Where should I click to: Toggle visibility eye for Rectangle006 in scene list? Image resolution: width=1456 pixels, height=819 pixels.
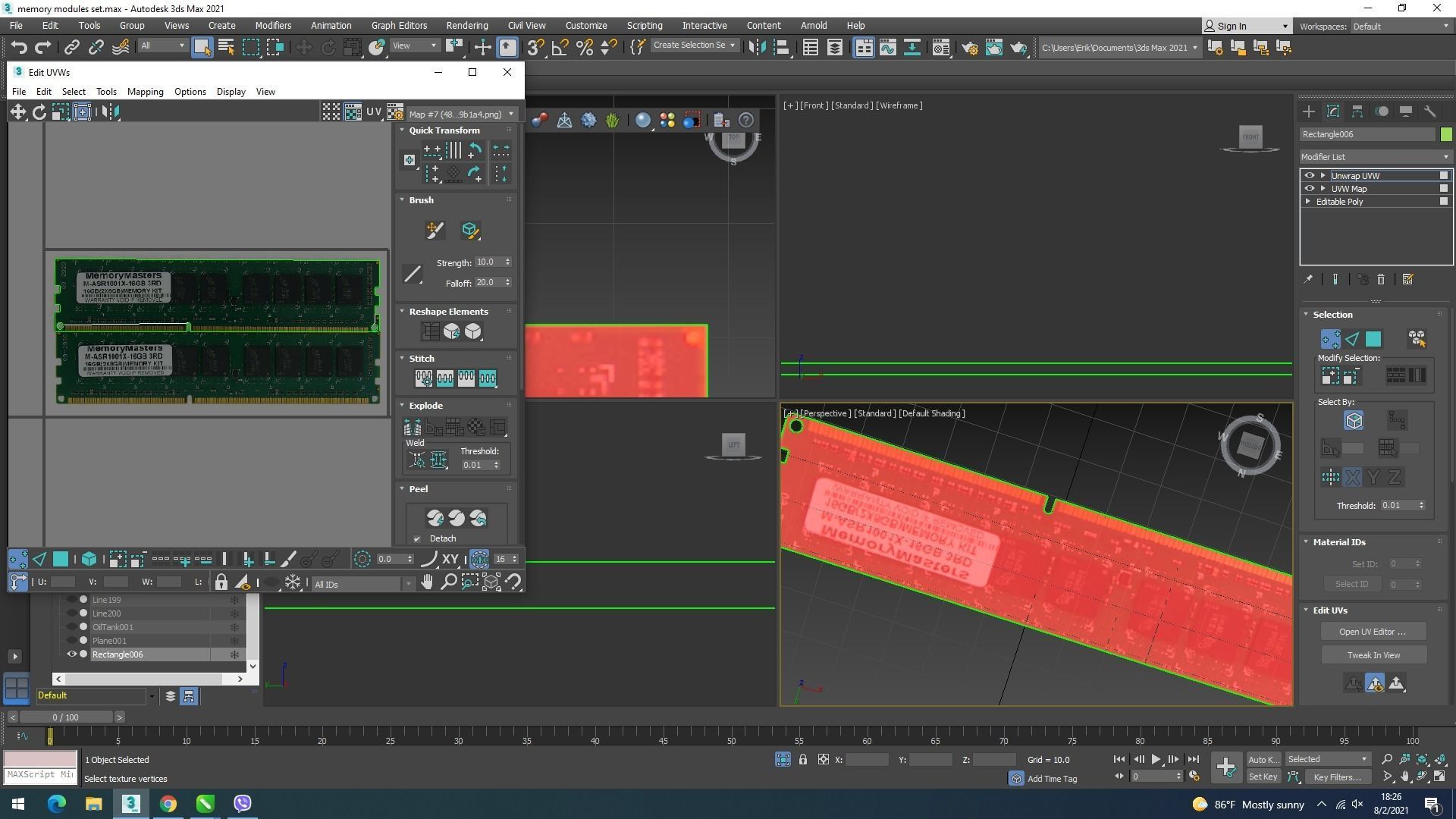click(72, 654)
